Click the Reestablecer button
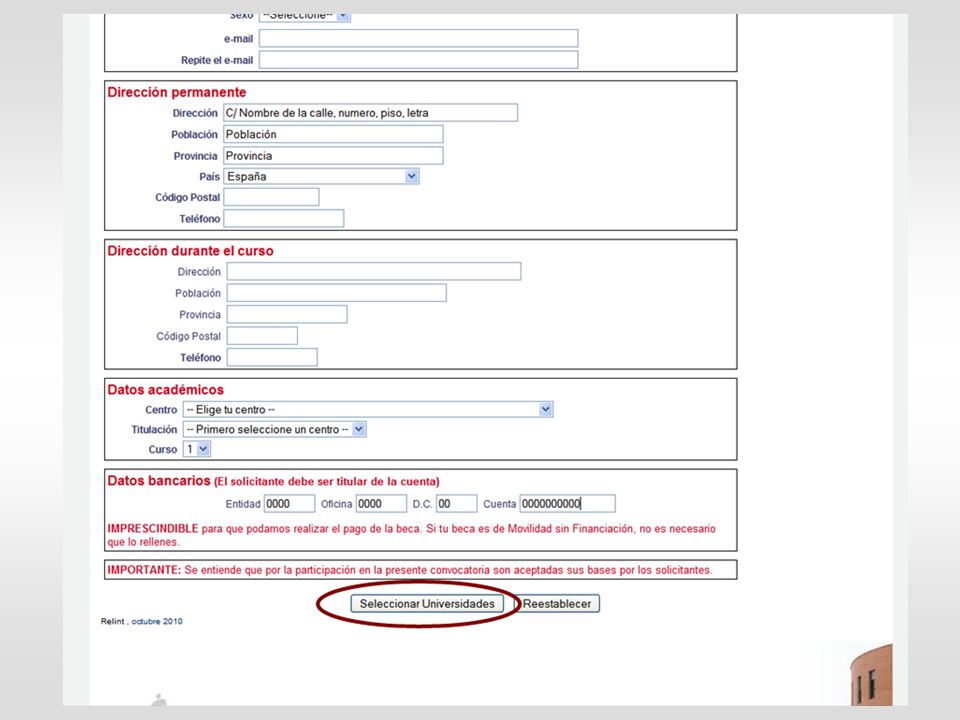The image size is (960, 720). click(557, 604)
